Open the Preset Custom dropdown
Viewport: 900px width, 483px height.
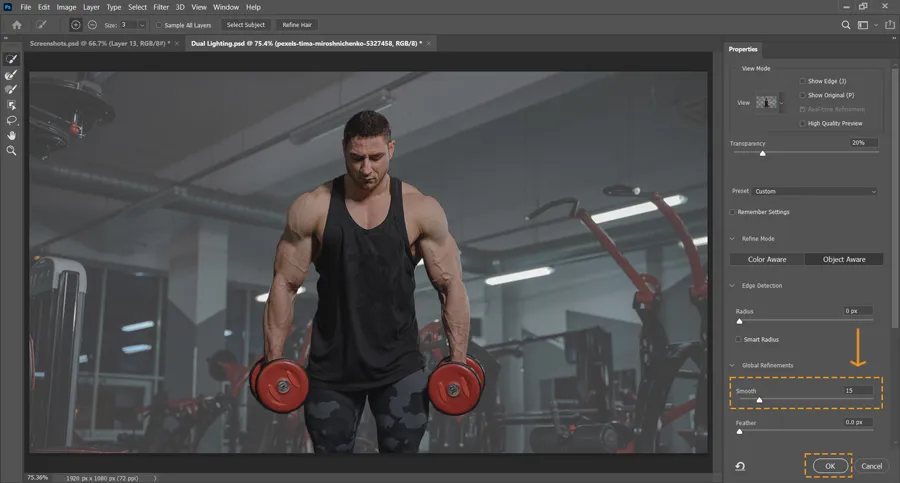pyautogui.click(x=816, y=191)
